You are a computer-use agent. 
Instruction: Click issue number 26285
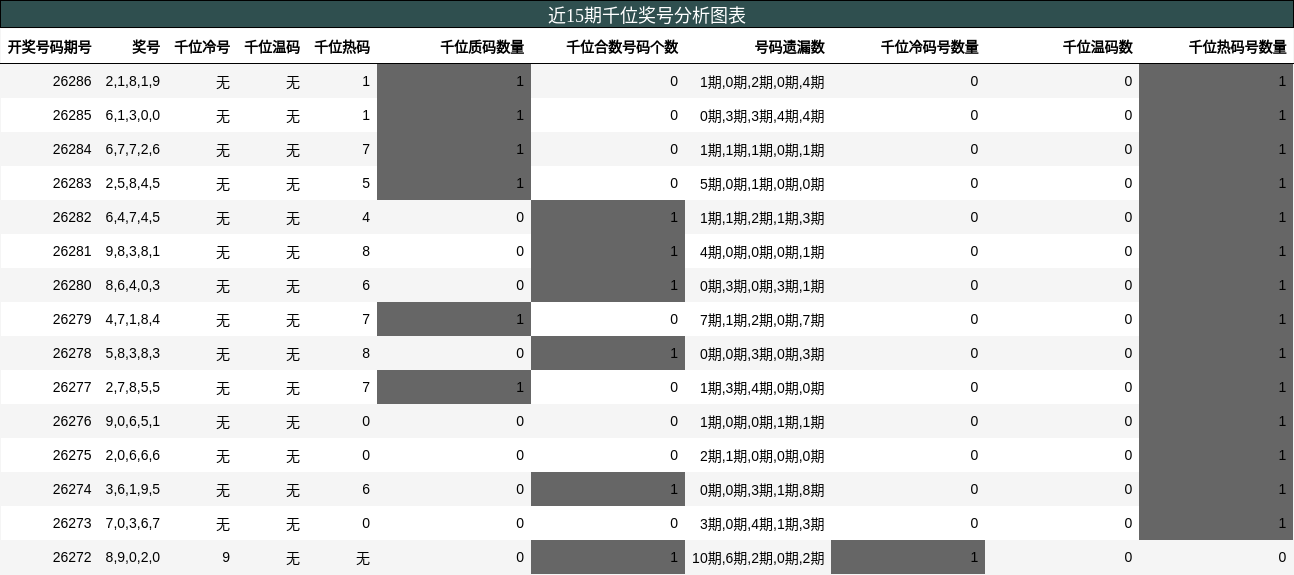click(x=72, y=115)
